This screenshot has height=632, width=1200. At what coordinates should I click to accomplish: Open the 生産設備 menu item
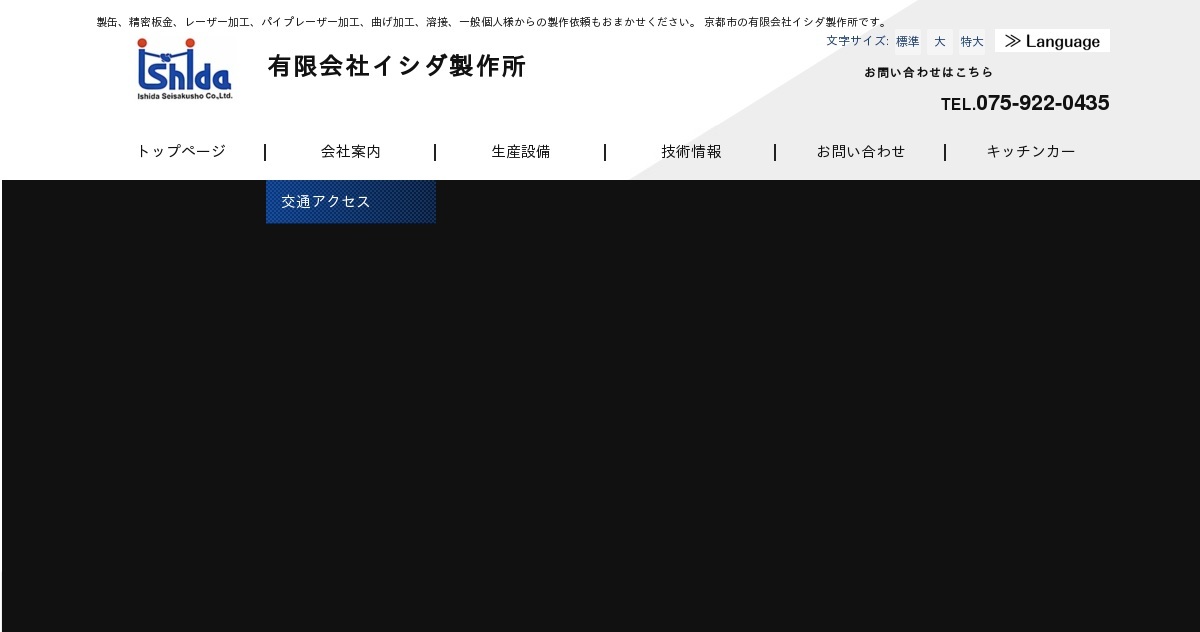(521, 152)
